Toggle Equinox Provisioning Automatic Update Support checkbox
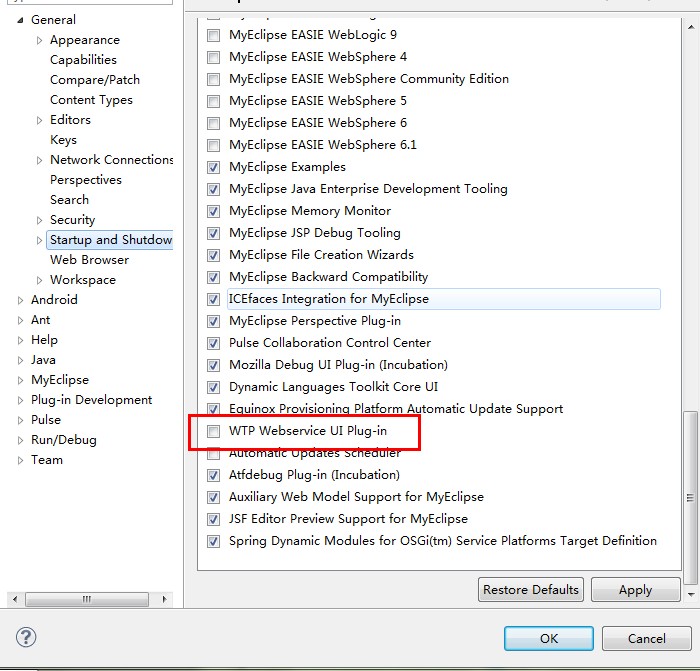 point(213,408)
